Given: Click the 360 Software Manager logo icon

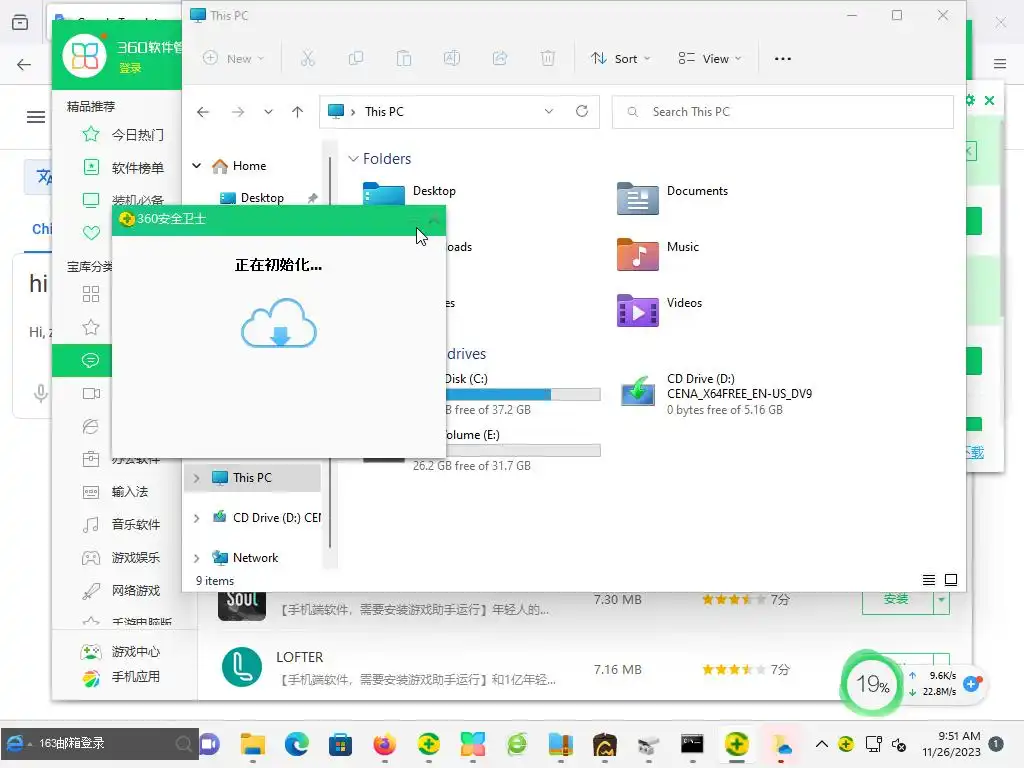Looking at the screenshot, I should (x=85, y=56).
